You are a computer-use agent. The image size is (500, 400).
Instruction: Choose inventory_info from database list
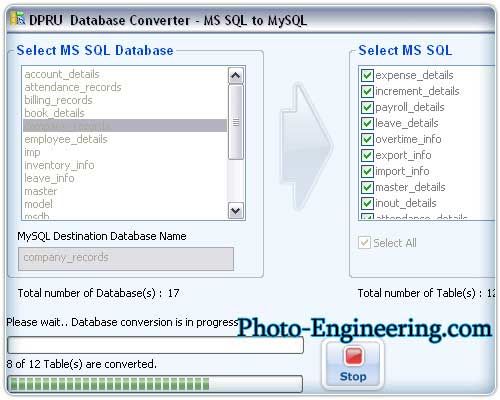tap(59, 165)
